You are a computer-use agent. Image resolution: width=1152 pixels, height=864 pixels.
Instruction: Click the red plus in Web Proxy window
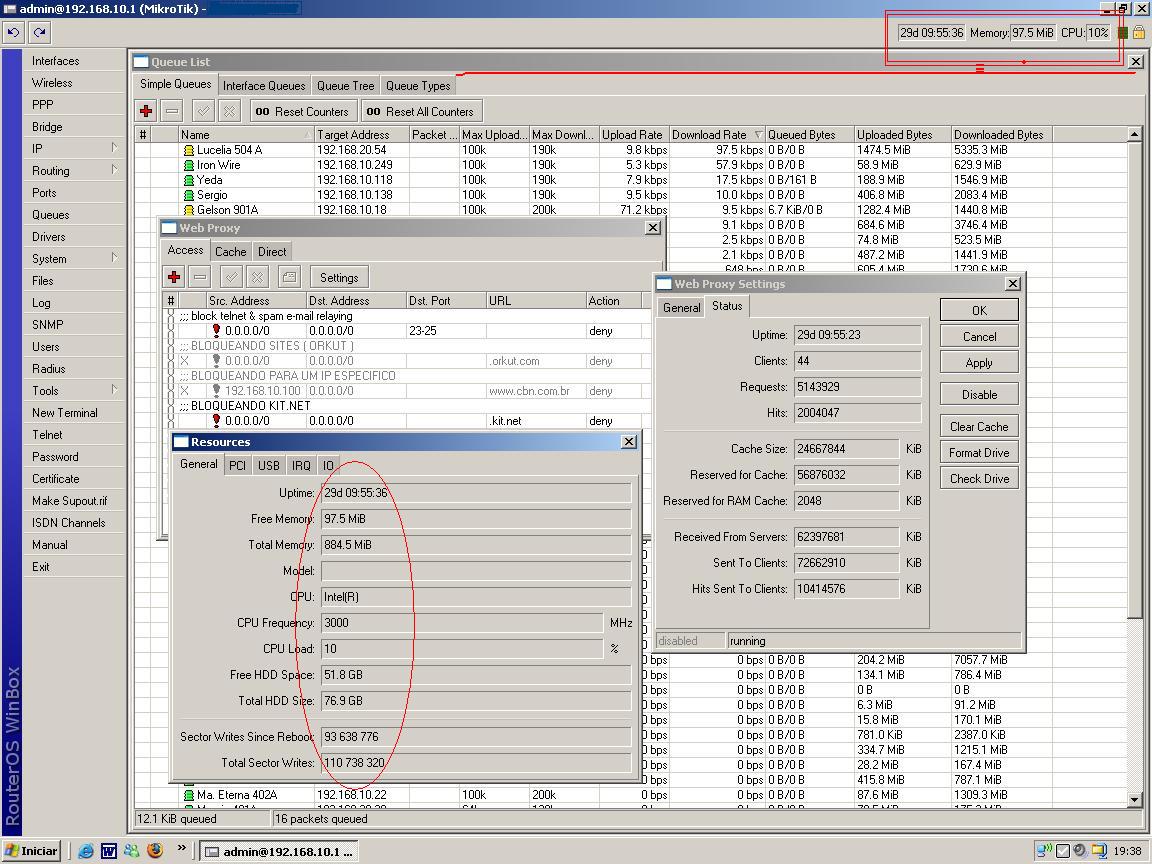point(174,277)
